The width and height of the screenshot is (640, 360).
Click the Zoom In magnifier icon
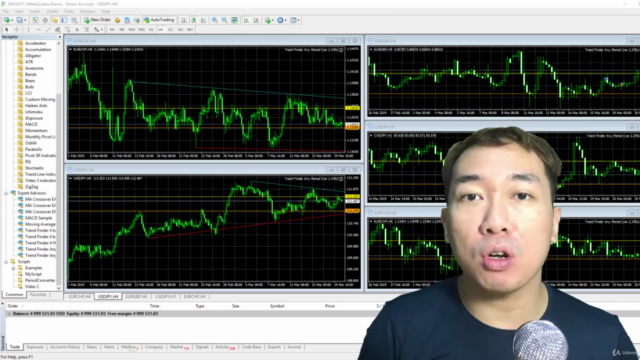tap(215, 20)
